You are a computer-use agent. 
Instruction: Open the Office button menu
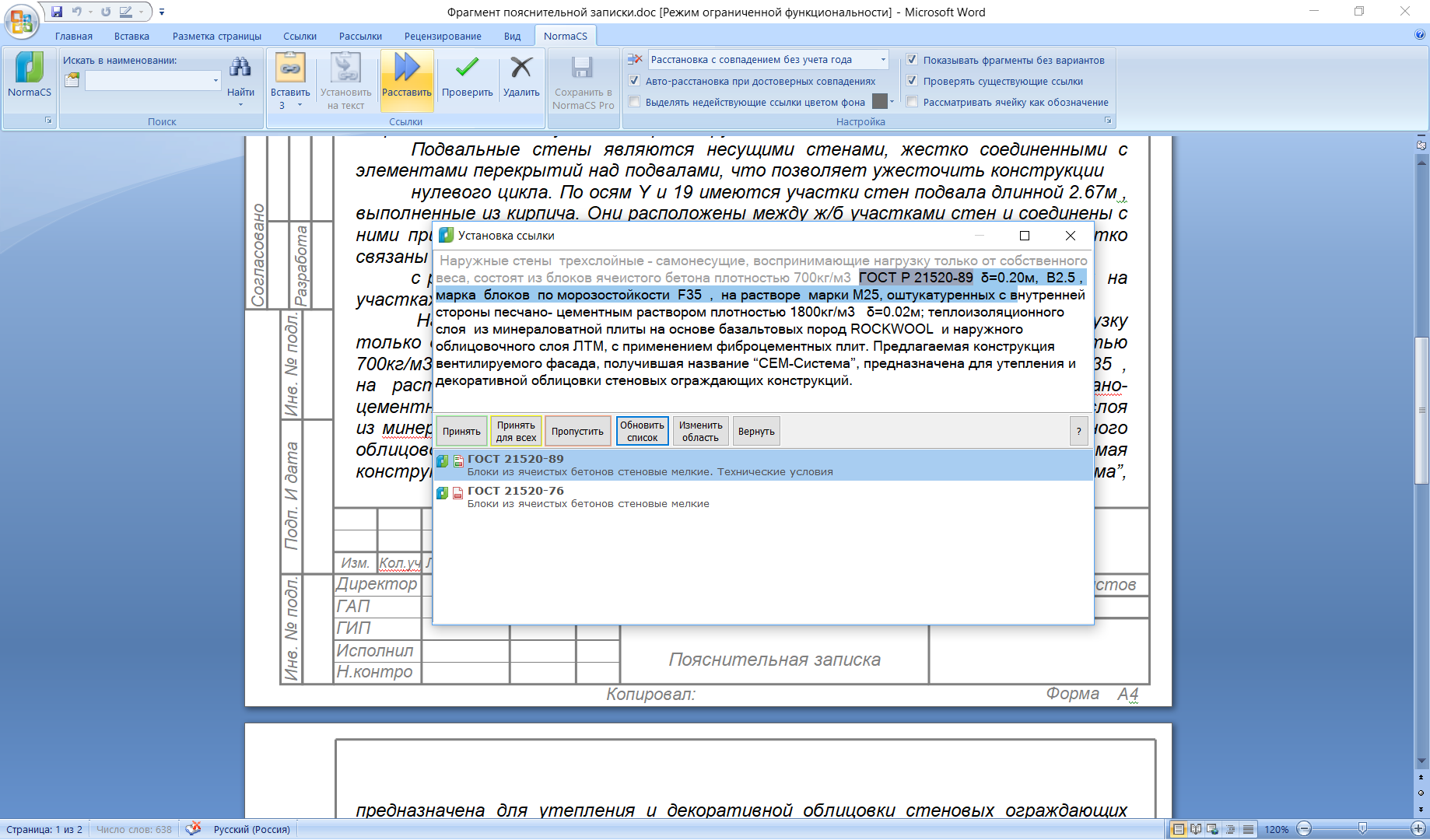coord(21,21)
